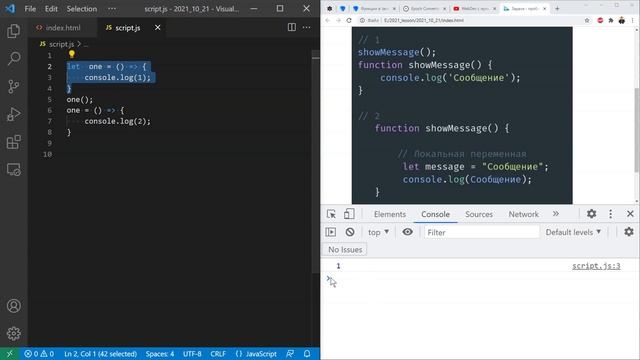Open the editor More Actions ellipsis
Screen dimensions: 640x360
[307, 27]
